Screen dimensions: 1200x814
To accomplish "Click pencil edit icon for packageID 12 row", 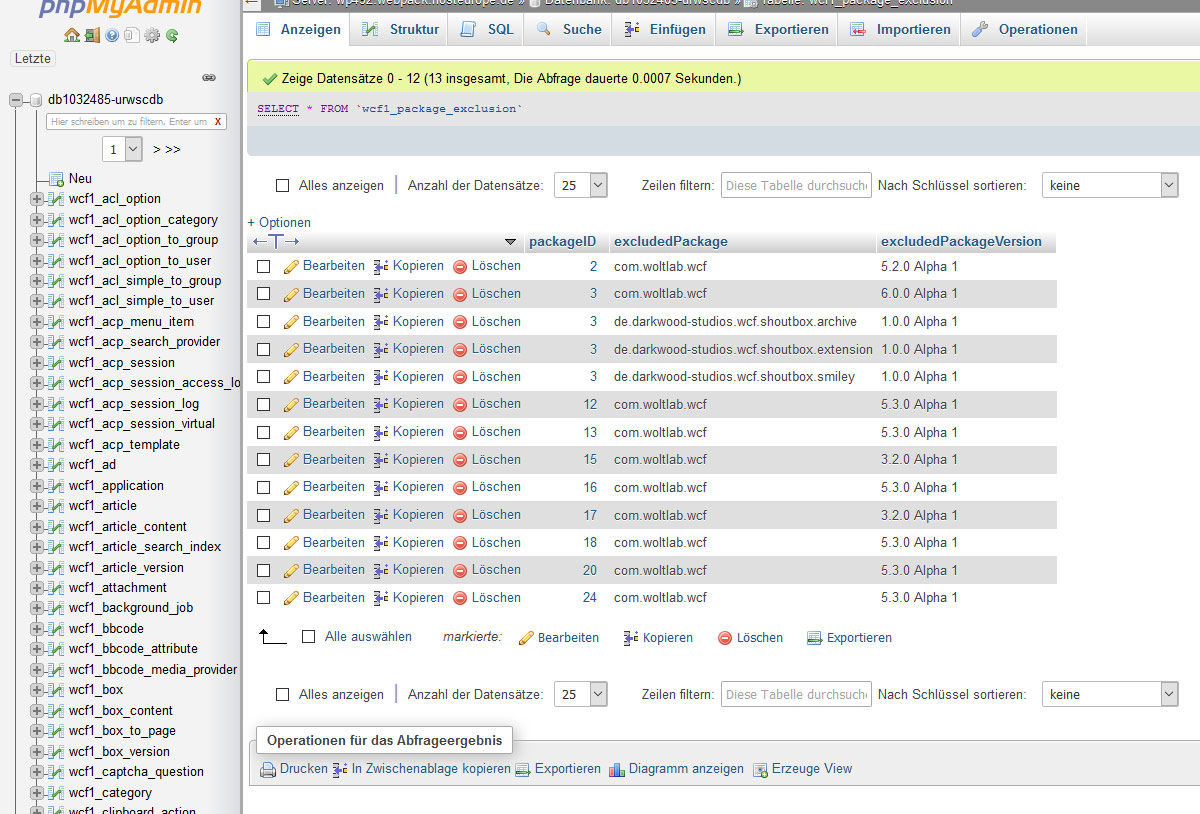I will point(291,405).
